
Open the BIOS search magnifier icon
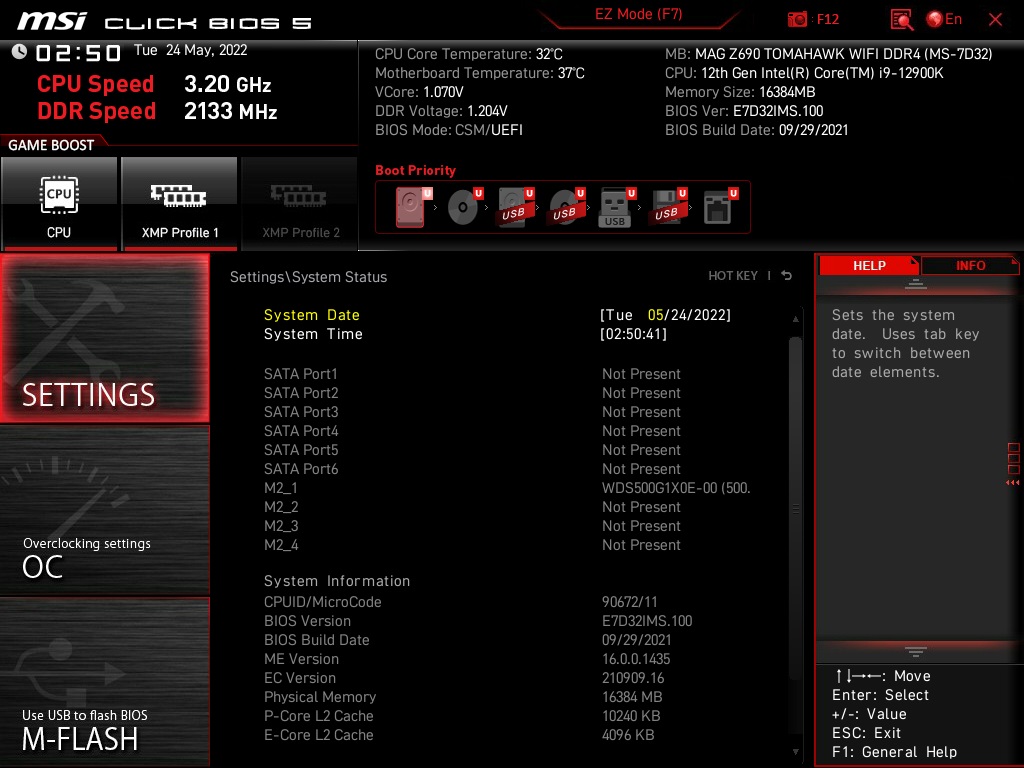pyautogui.click(x=902, y=20)
